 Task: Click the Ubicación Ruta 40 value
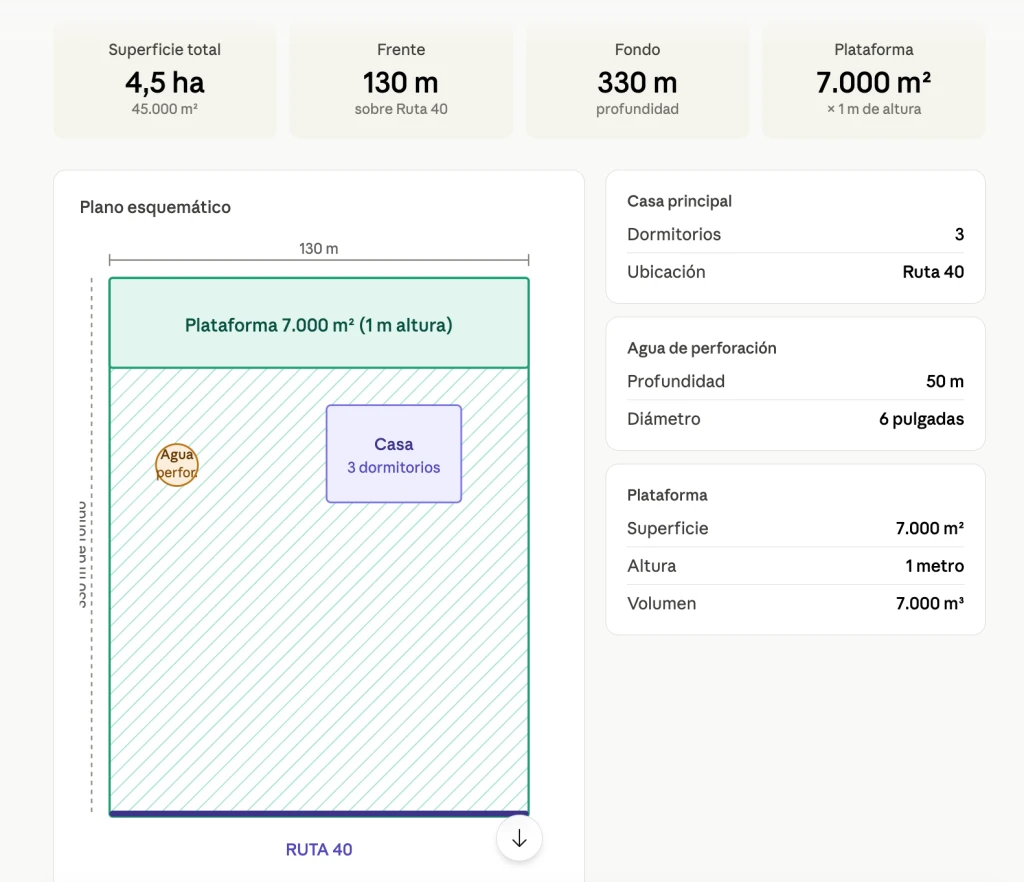pyautogui.click(x=932, y=272)
